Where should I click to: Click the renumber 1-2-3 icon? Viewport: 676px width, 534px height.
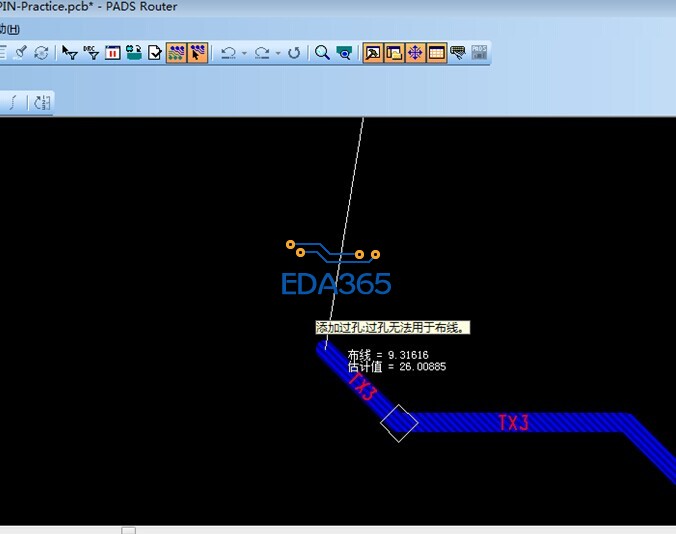point(42,103)
